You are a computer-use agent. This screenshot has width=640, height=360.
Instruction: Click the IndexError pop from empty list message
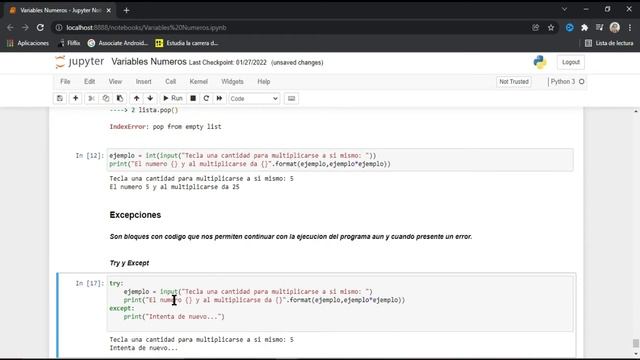pos(165,127)
